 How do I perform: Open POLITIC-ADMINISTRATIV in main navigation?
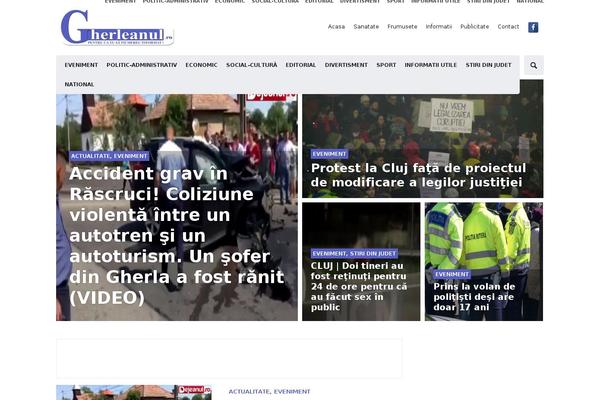142,65
